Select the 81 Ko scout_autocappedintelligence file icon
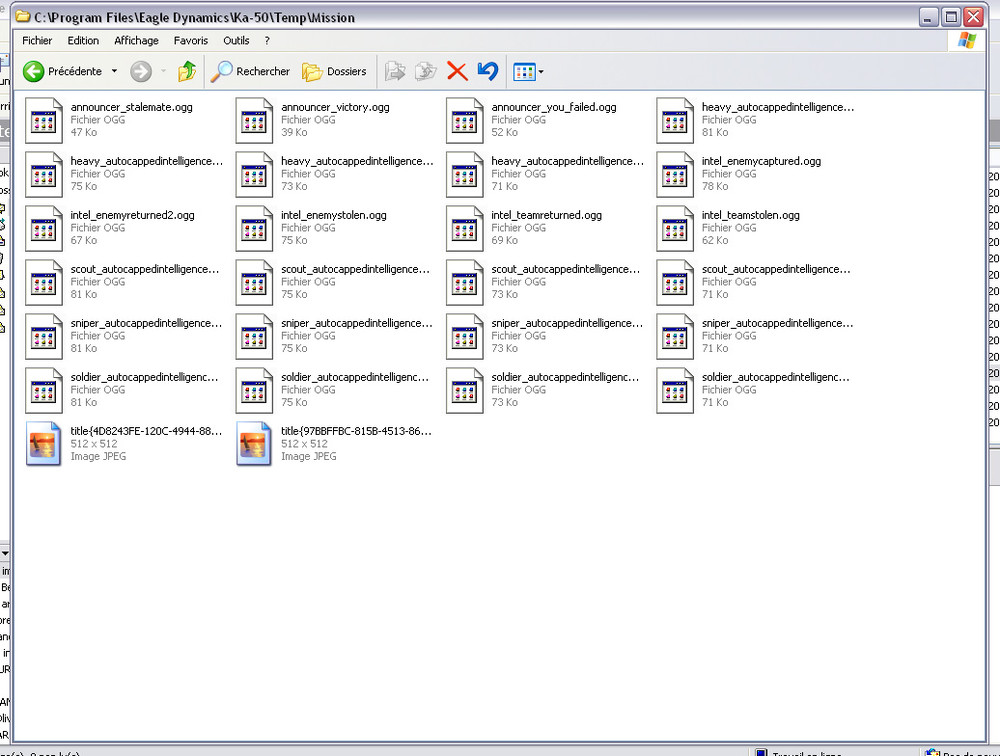Image resolution: width=1000 pixels, height=756 pixels. (x=43, y=283)
